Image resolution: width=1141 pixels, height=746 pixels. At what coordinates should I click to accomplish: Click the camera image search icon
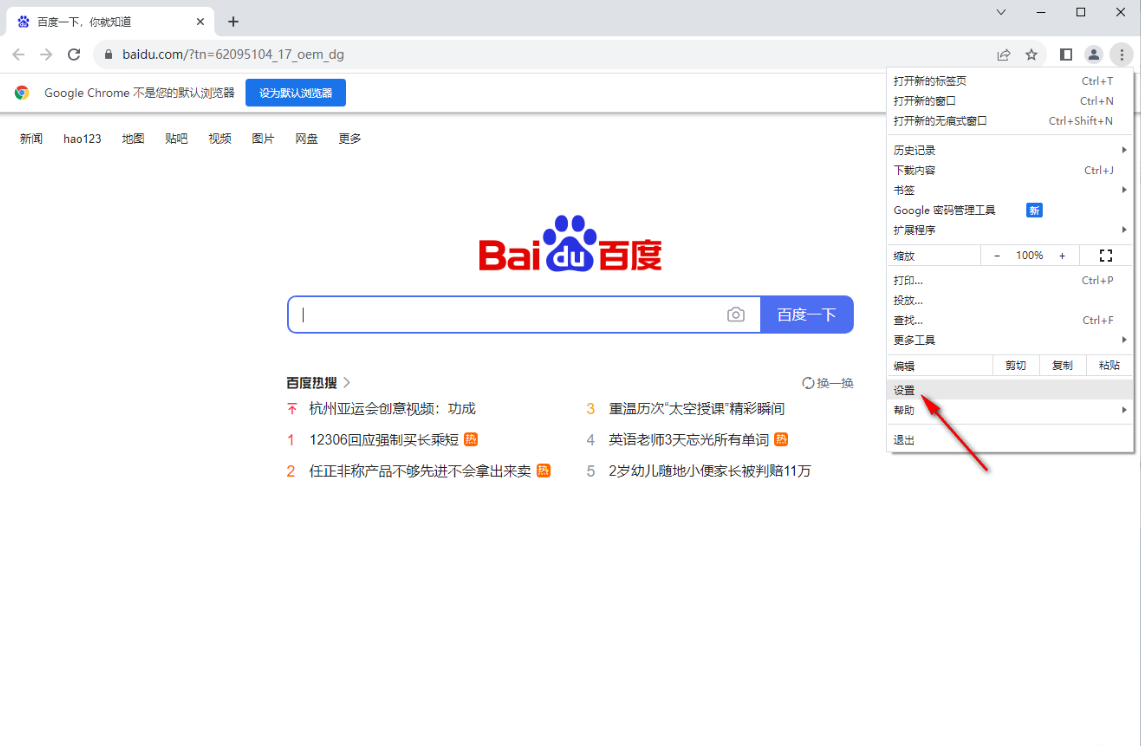tap(736, 314)
